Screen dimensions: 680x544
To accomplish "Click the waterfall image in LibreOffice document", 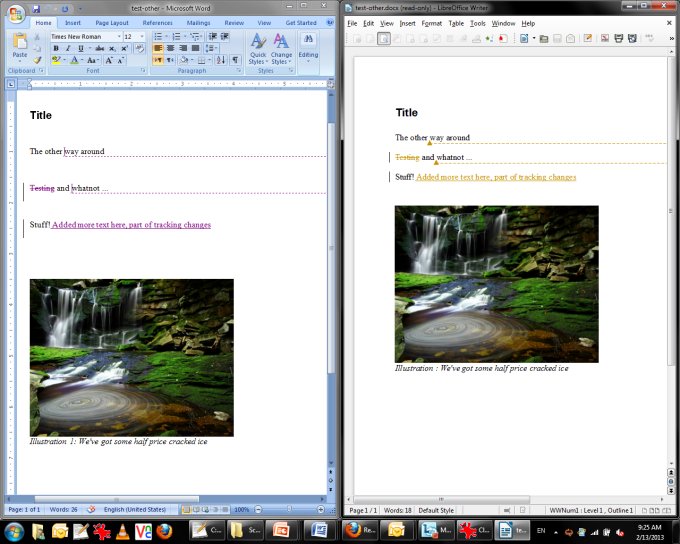I will [496, 284].
